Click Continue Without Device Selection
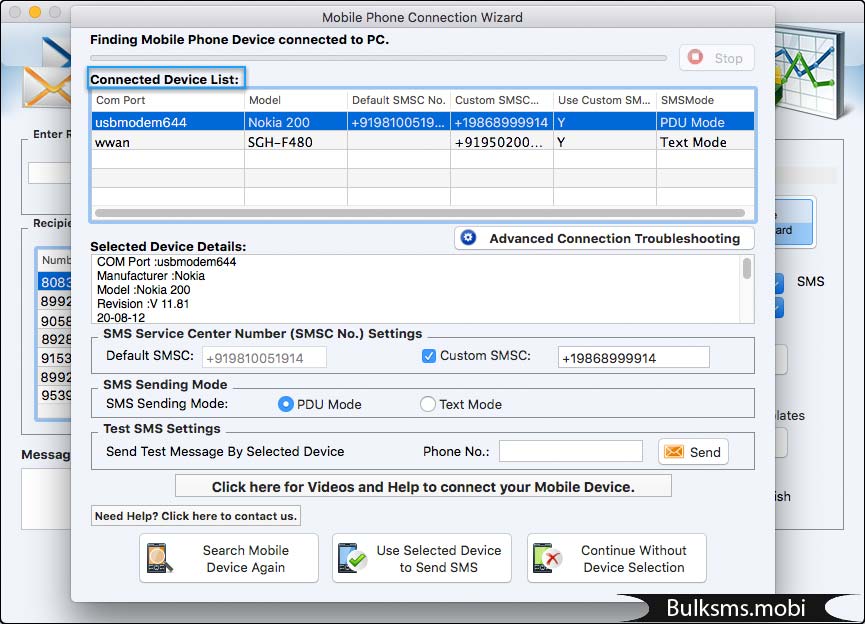This screenshot has width=865, height=624. point(617,558)
